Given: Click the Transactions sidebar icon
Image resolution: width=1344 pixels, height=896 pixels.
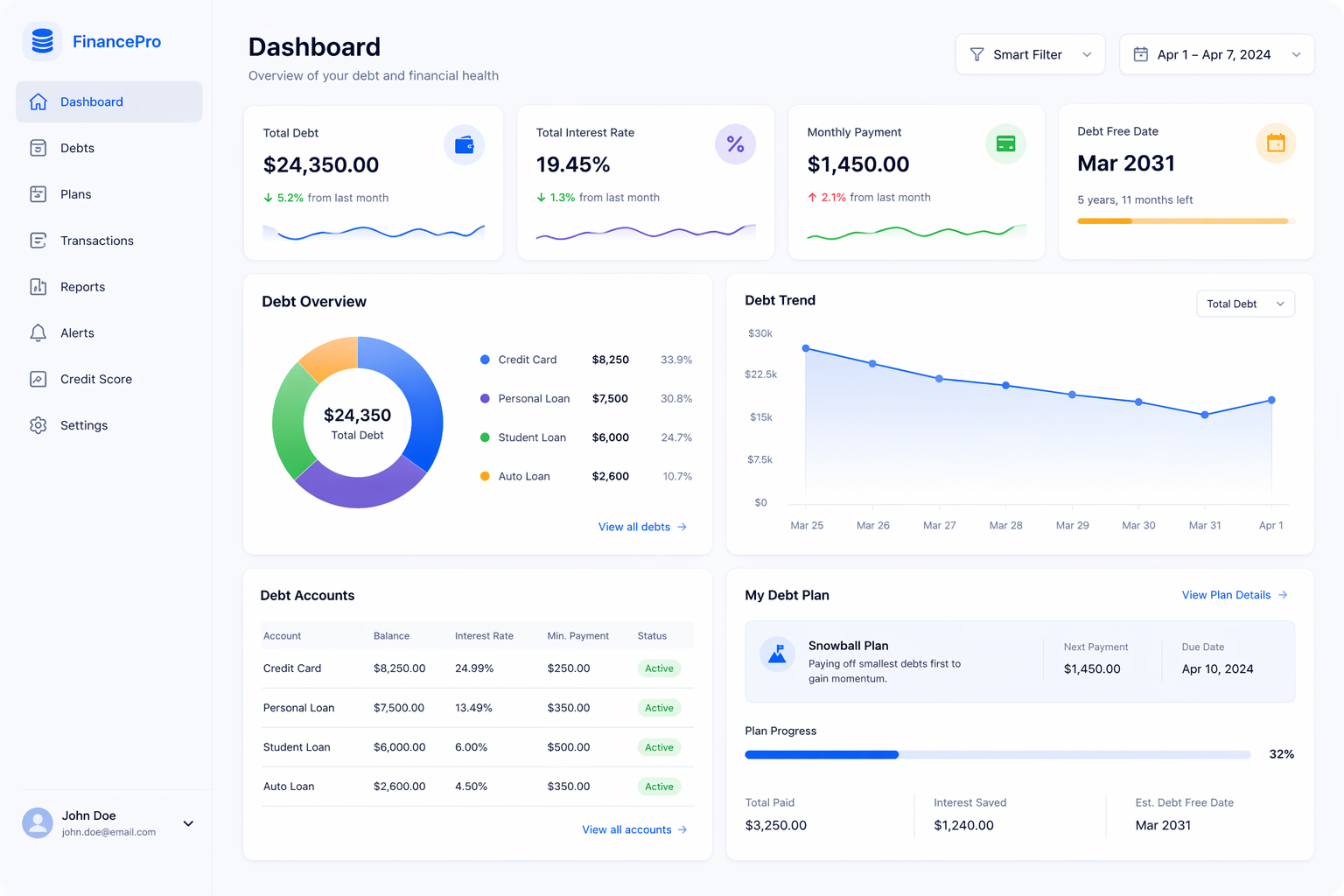Looking at the screenshot, I should pos(38,241).
